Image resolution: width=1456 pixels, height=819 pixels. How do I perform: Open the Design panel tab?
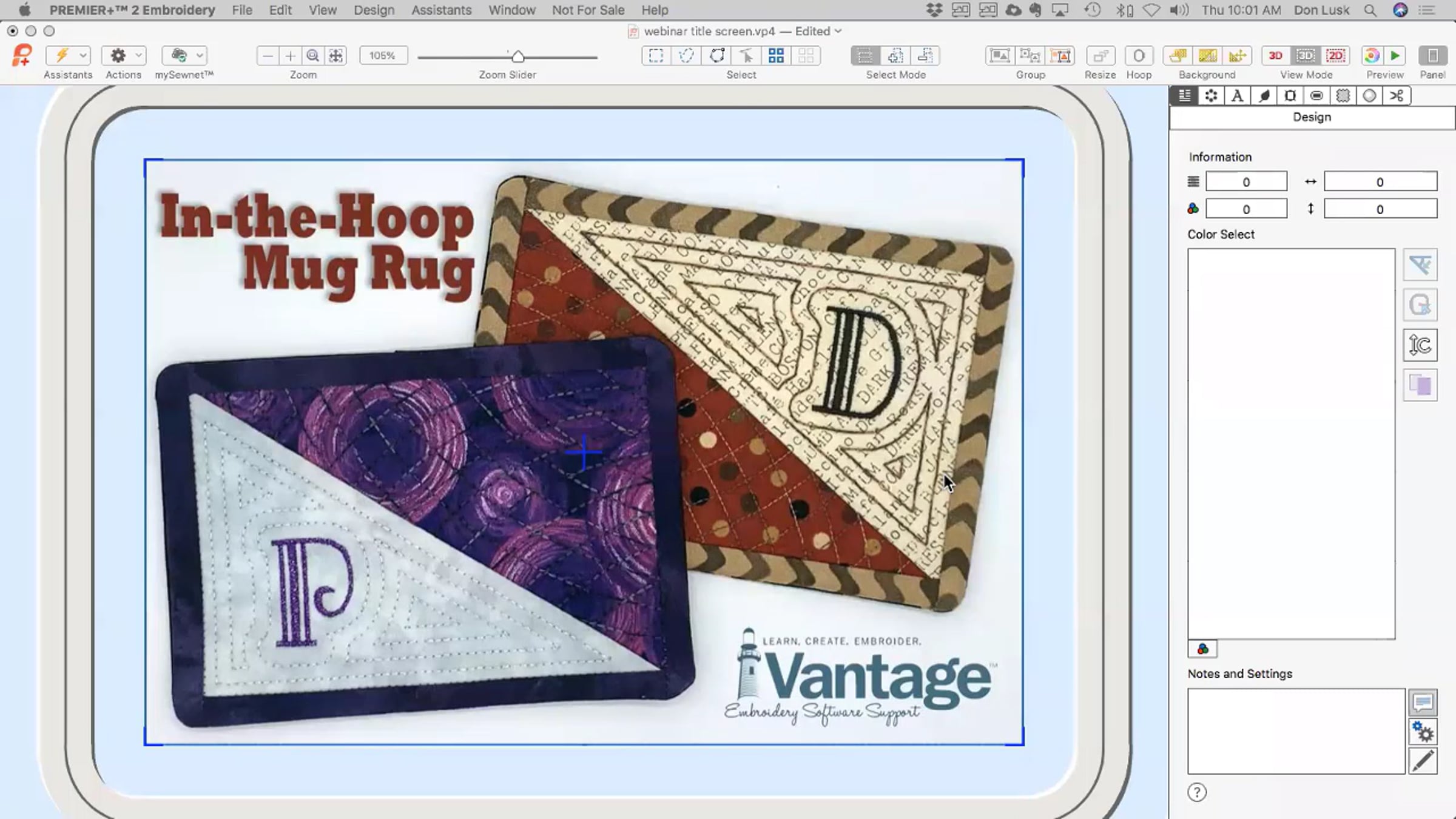1185,96
